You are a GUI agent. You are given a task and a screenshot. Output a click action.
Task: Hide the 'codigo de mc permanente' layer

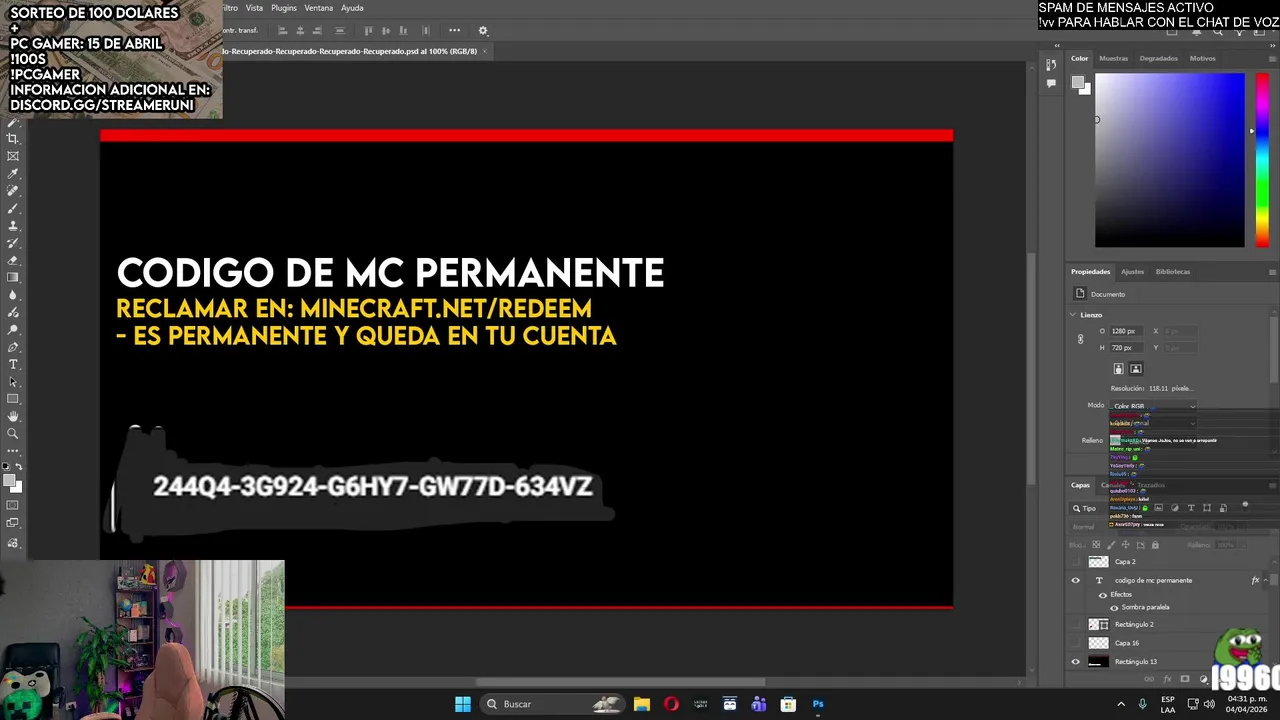coord(1076,580)
